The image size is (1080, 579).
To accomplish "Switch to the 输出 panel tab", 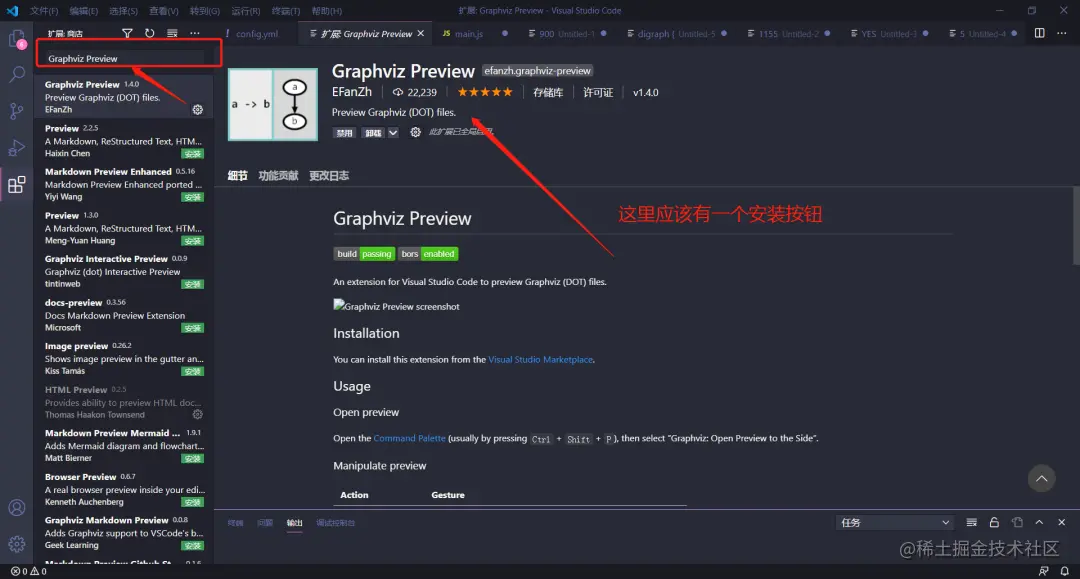I will click(294, 523).
